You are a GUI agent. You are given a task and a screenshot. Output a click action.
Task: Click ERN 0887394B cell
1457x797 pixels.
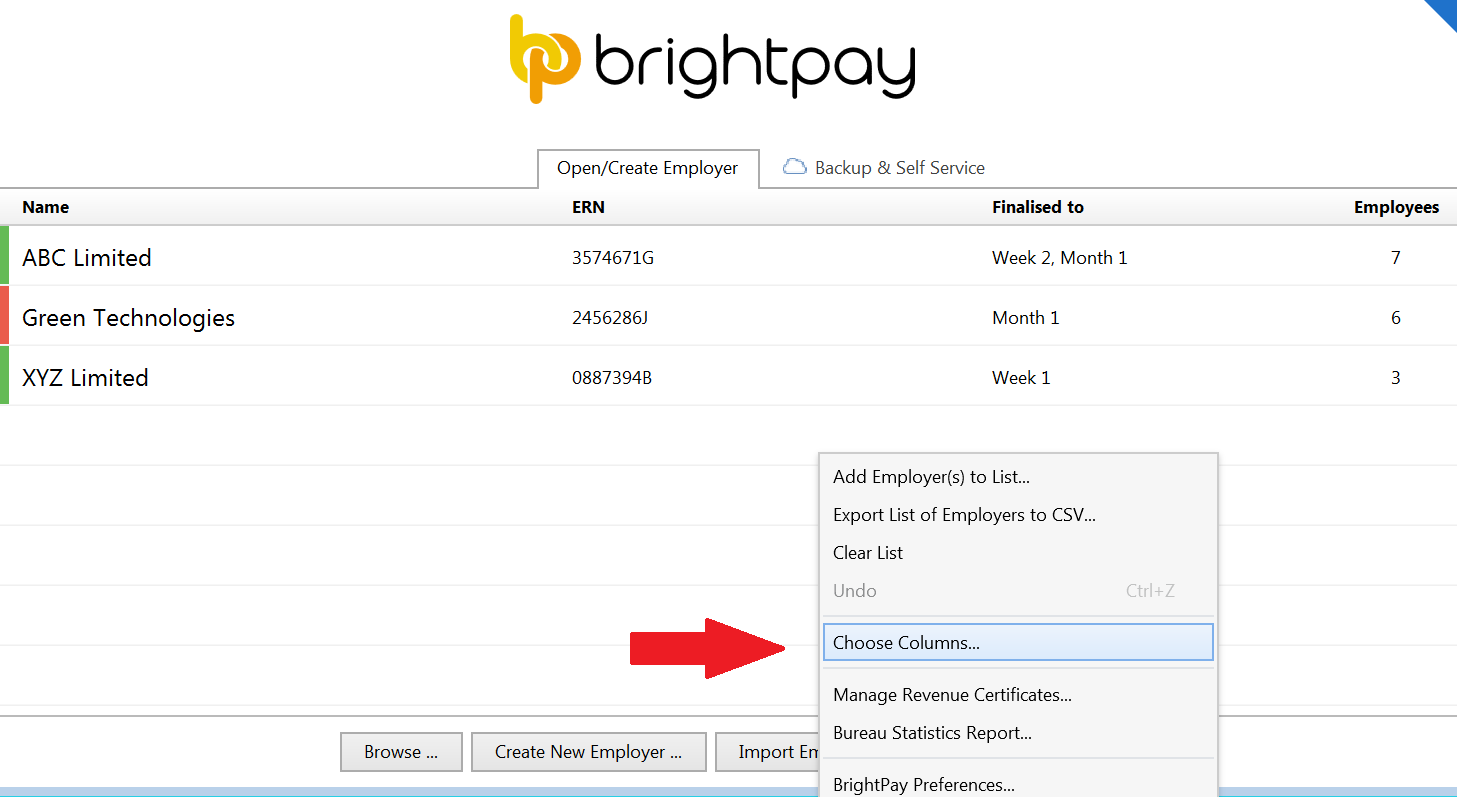pos(612,378)
